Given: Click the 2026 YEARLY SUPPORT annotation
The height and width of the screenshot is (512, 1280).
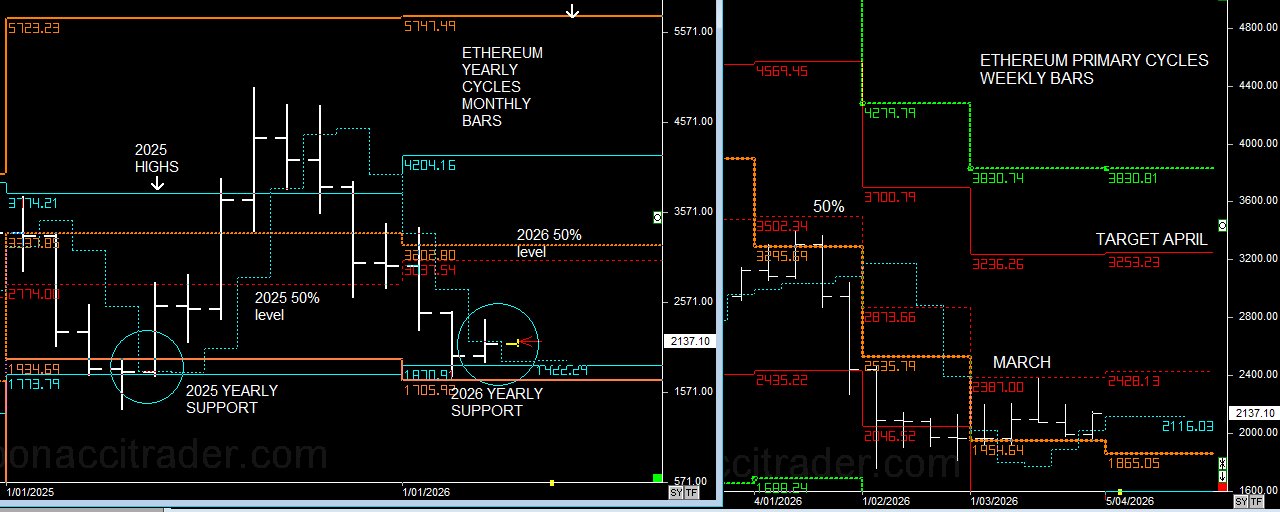Looking at the screenshot, I should click(x=497, y=402).
